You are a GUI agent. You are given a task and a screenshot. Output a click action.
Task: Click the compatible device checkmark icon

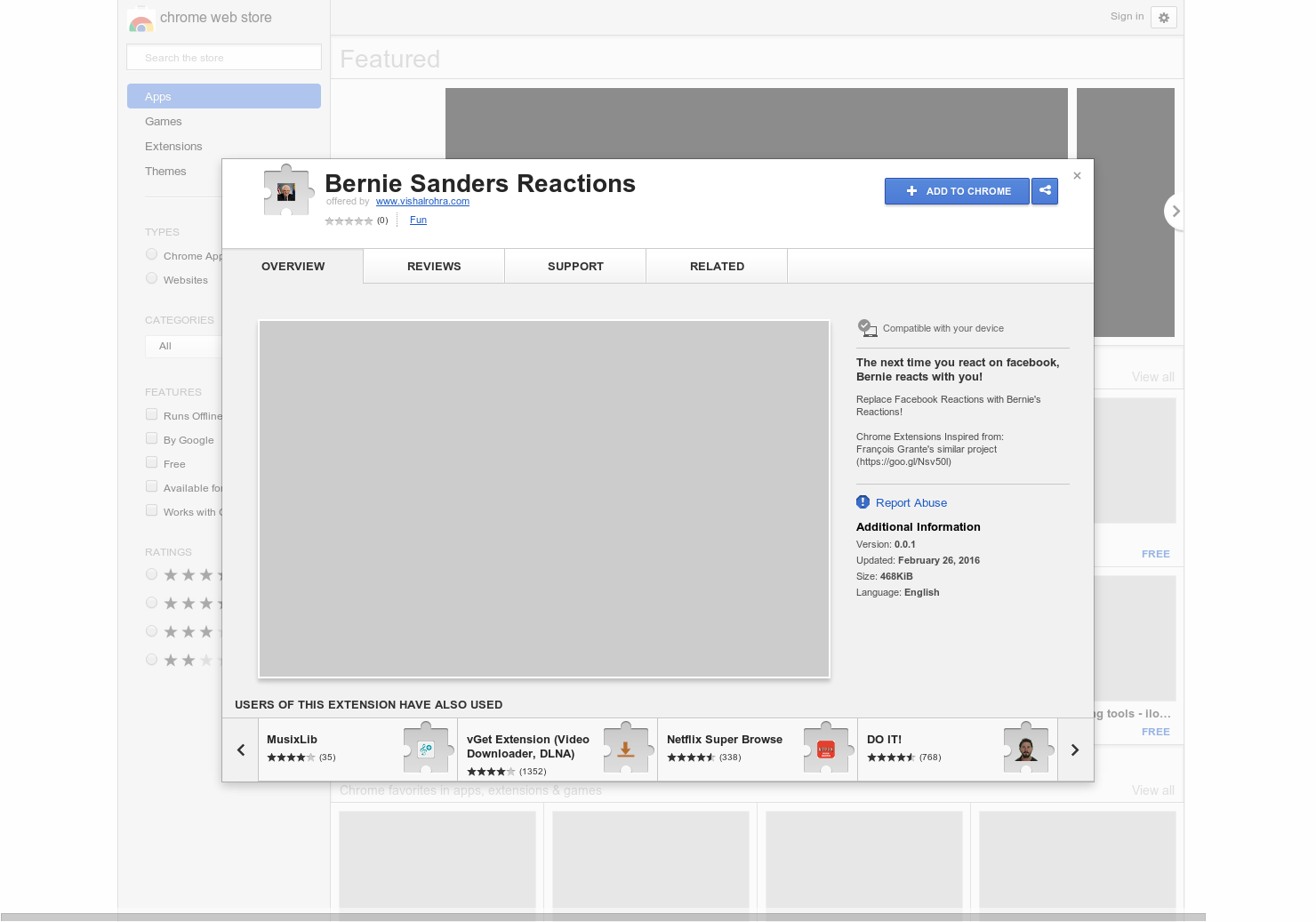867,328
